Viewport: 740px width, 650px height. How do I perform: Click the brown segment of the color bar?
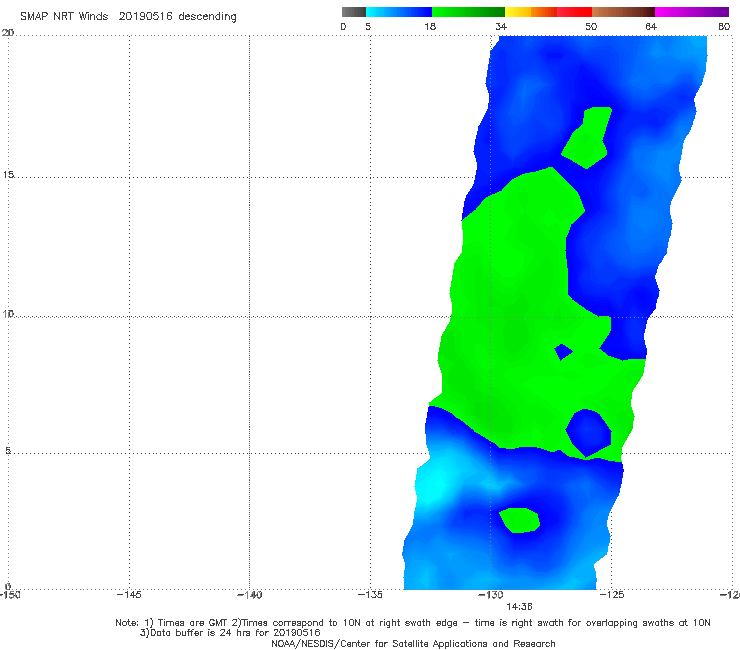point(623,12)
